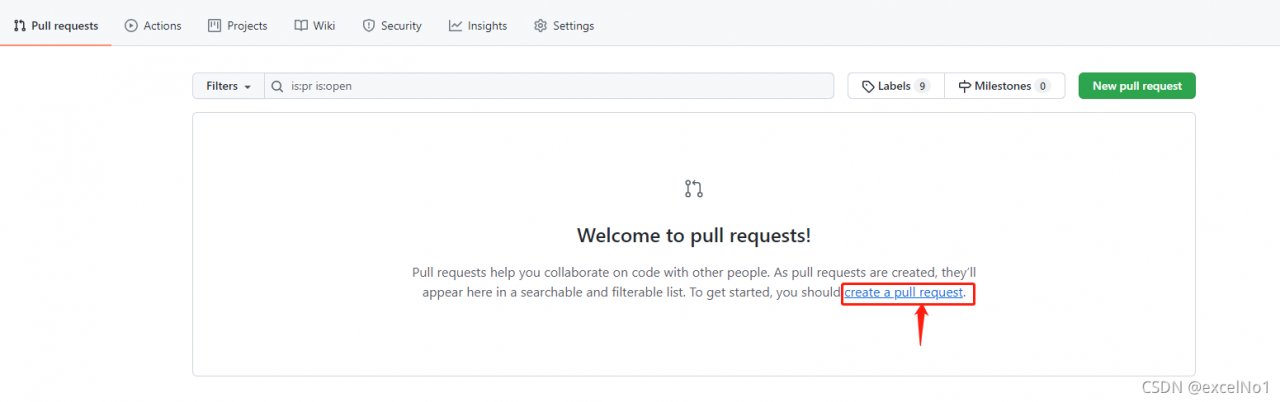
Task: Open the Milestones button
Action: click(x=1005, y=86)
